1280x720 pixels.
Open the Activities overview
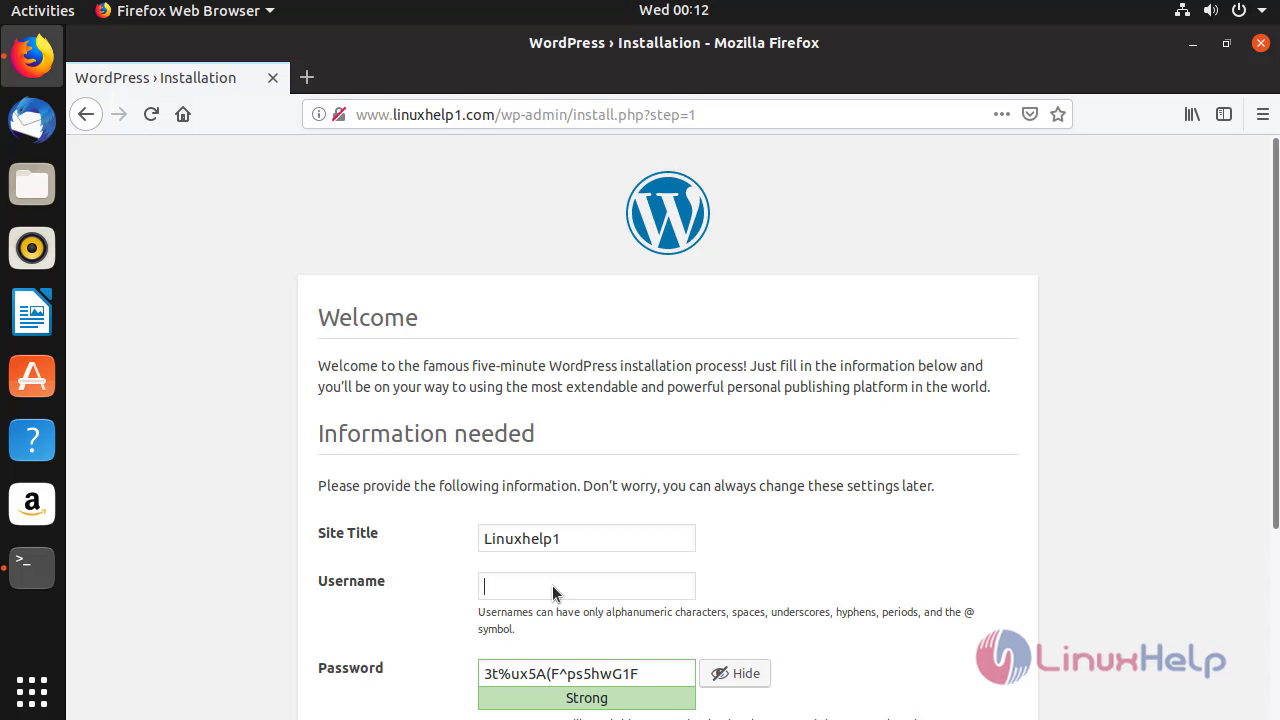point(43,10)
